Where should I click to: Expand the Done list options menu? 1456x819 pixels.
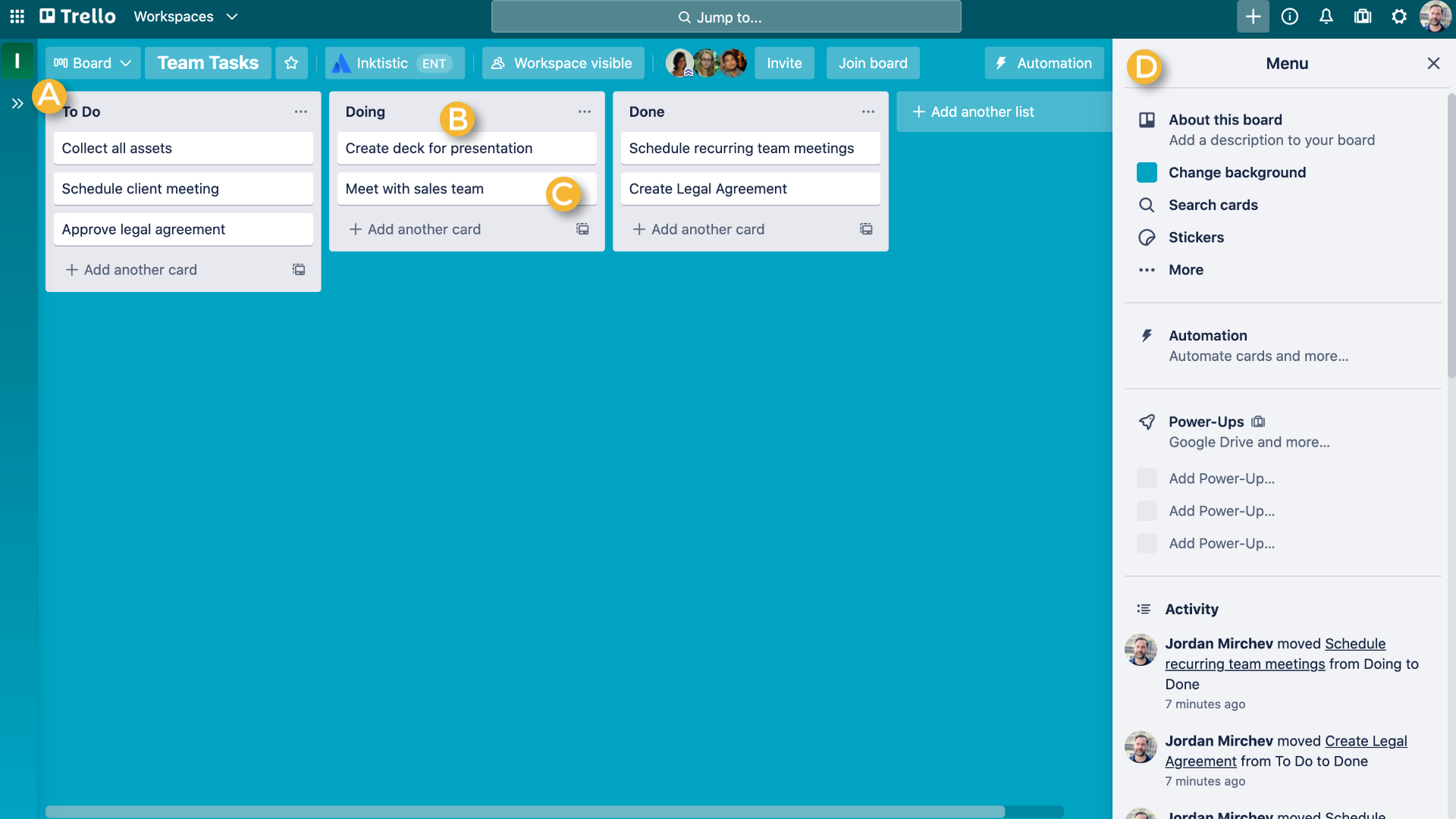tap(867, 111)
